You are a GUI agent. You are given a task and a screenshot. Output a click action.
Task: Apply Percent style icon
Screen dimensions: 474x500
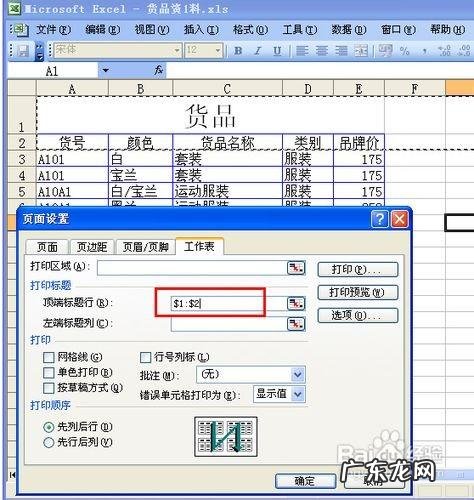click(404, 51)
